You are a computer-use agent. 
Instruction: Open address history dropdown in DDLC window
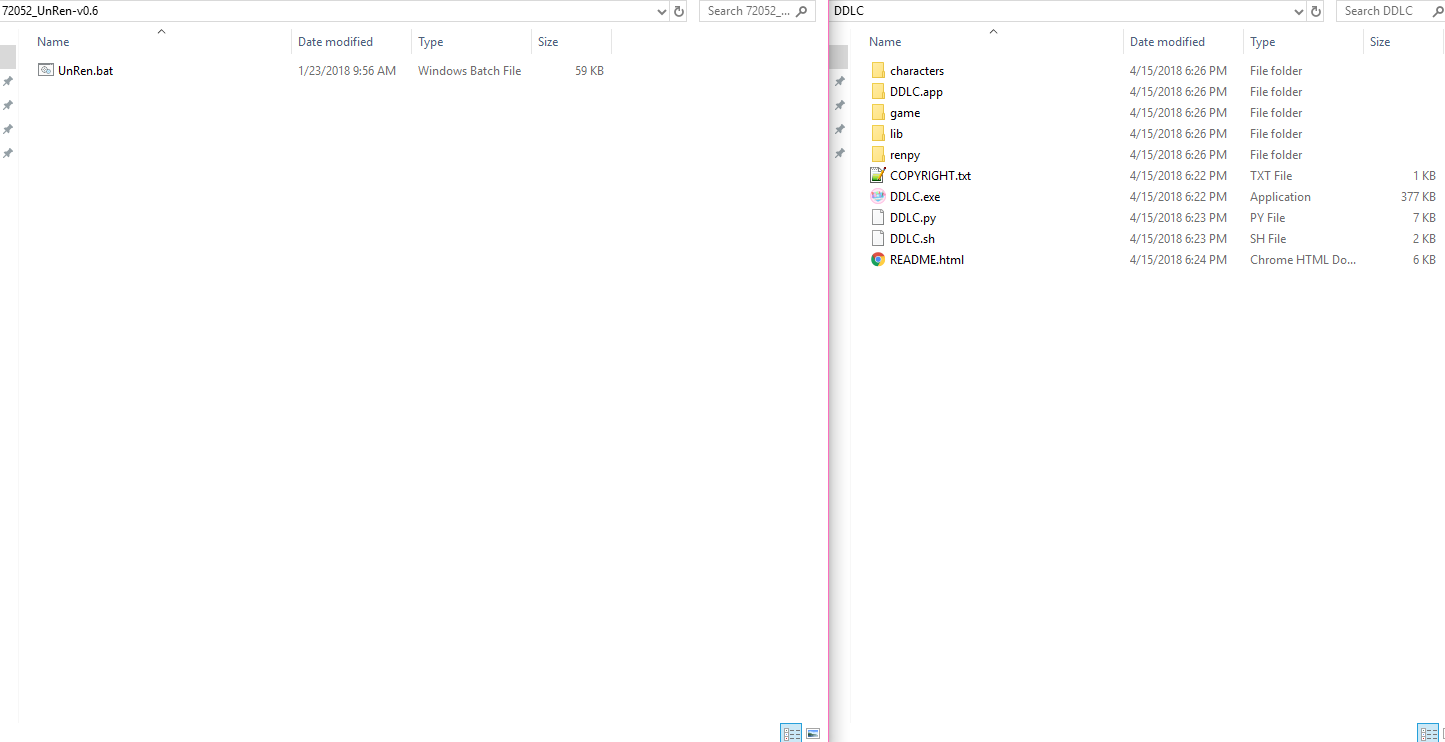[x=1299, y=11]
